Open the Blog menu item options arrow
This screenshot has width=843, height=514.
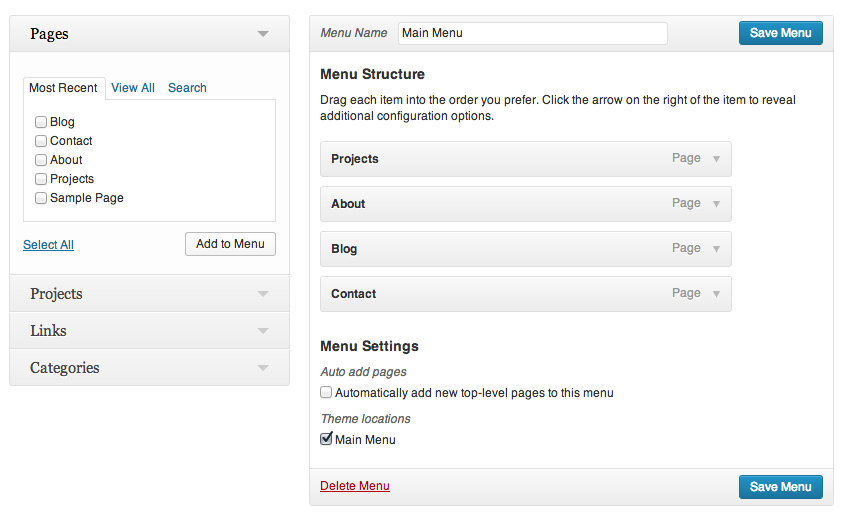(x=716, y=249)
